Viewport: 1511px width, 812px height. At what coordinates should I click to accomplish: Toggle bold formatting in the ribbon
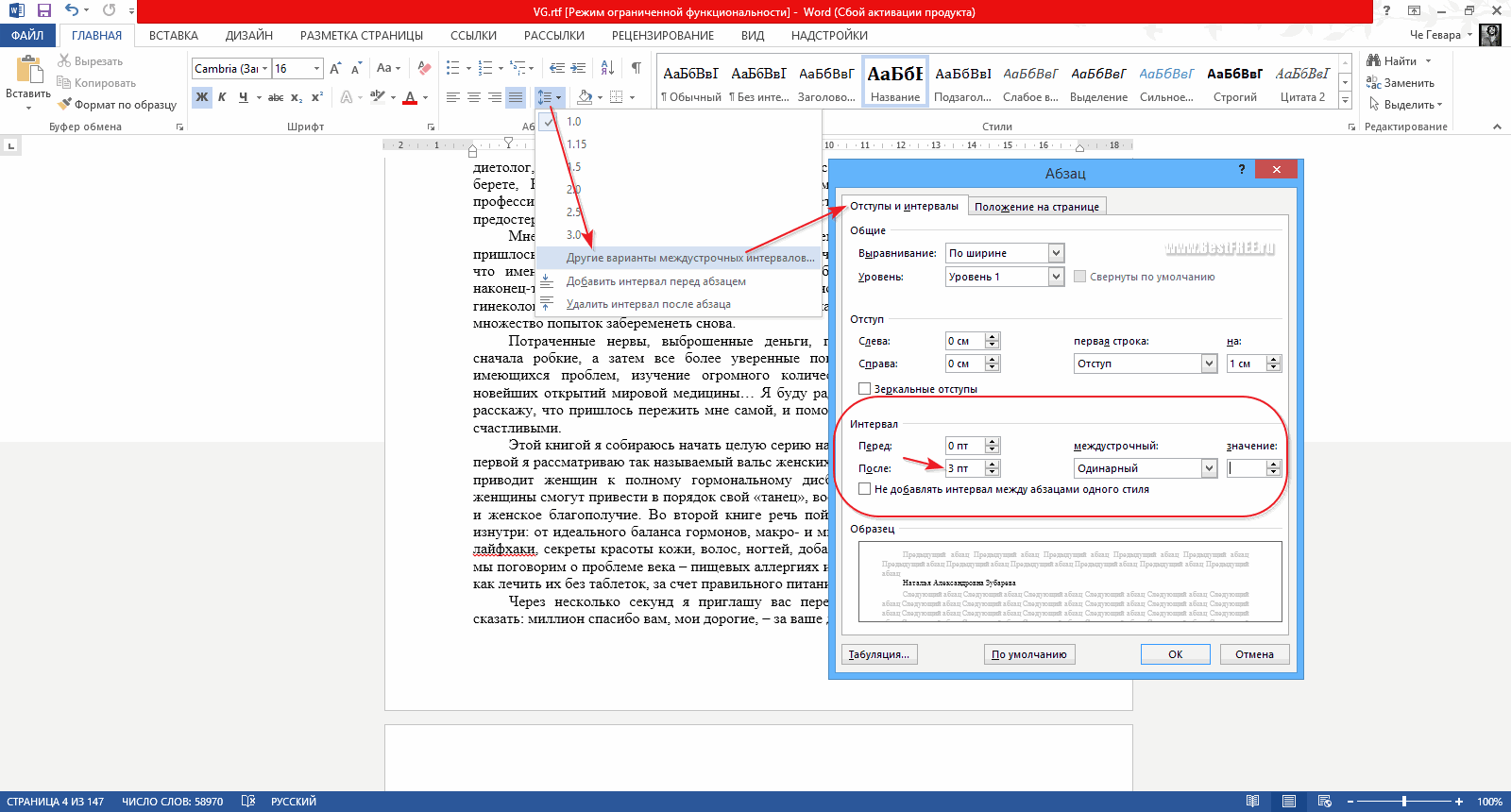pos(202,96)
